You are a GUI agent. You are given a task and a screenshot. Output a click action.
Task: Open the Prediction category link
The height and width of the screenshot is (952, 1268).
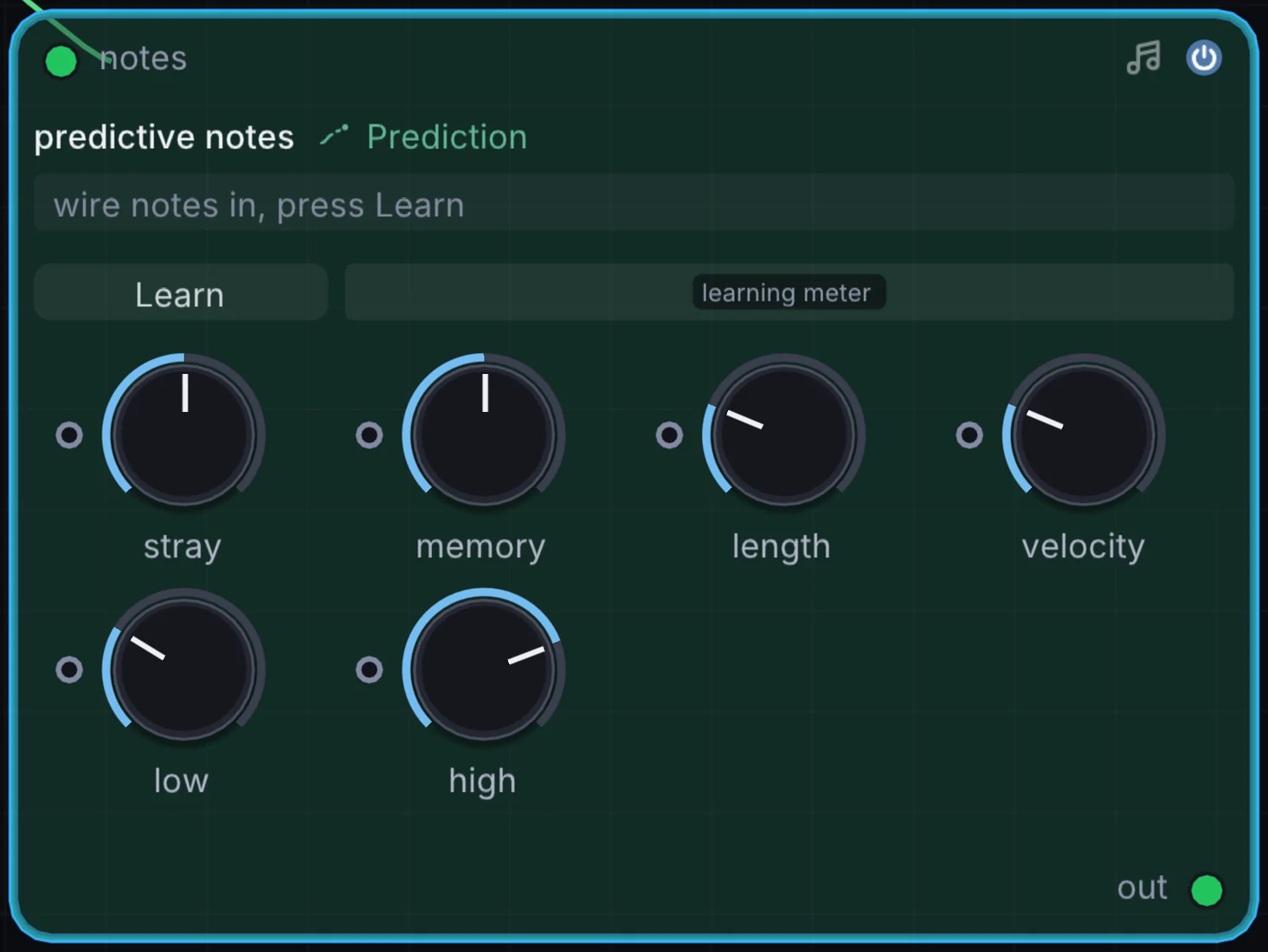tap(447, 137)
